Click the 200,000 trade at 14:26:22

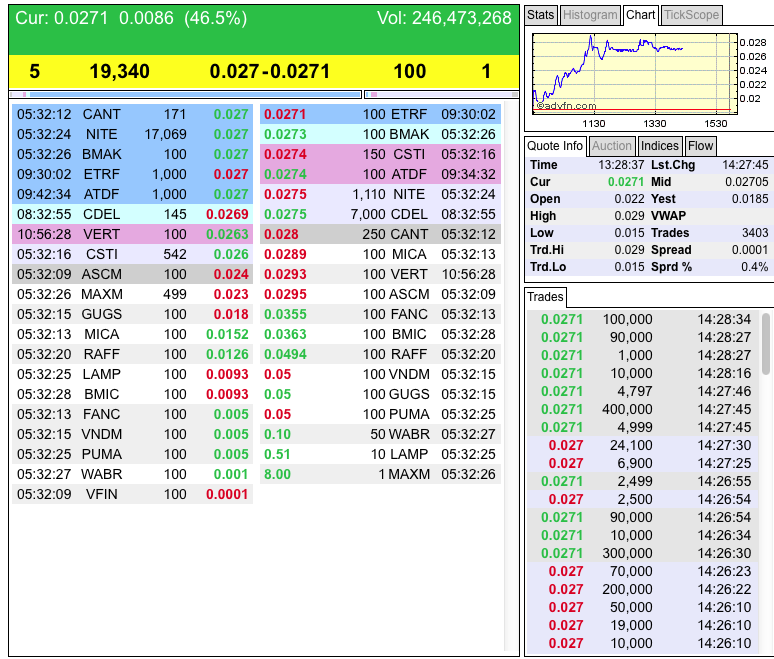[643, 589]
